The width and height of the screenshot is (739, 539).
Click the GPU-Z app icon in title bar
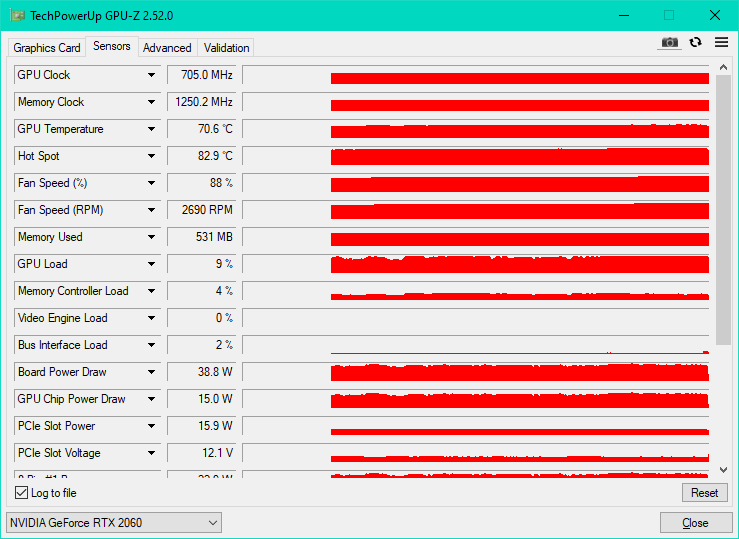click(17, 15)
